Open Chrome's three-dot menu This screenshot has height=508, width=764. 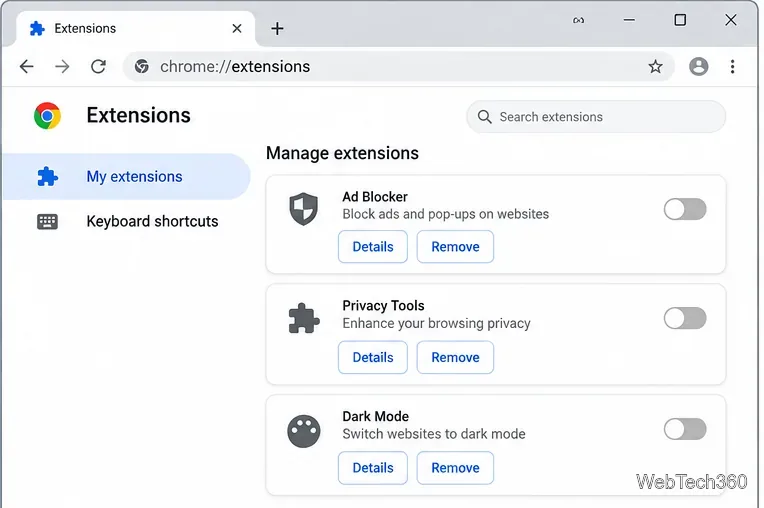point(732,66)
